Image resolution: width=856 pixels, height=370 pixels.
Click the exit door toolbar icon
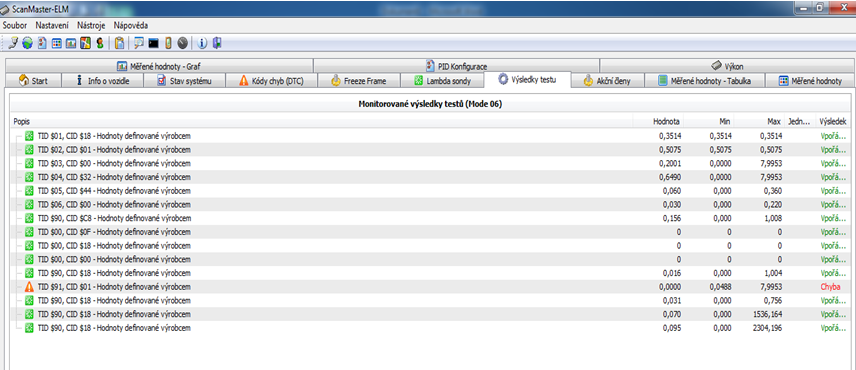click(x=217, y=43)
